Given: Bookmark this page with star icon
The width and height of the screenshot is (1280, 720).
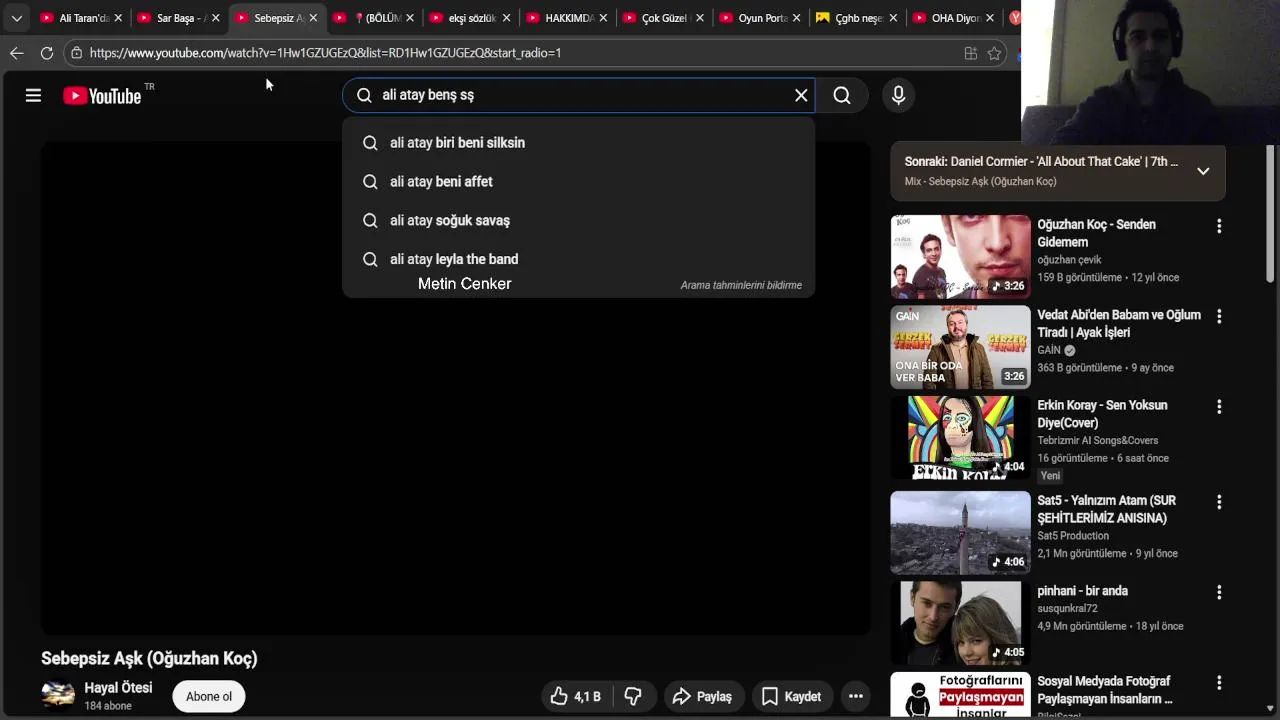Looking at the screenshot, I should pos(994,53).
